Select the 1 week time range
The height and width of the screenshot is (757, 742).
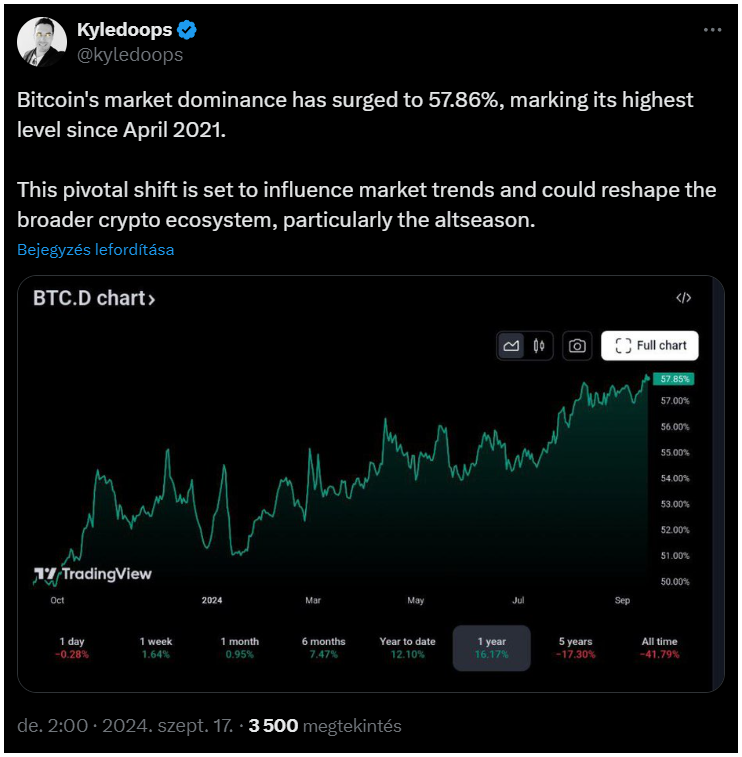click(155, 648)
